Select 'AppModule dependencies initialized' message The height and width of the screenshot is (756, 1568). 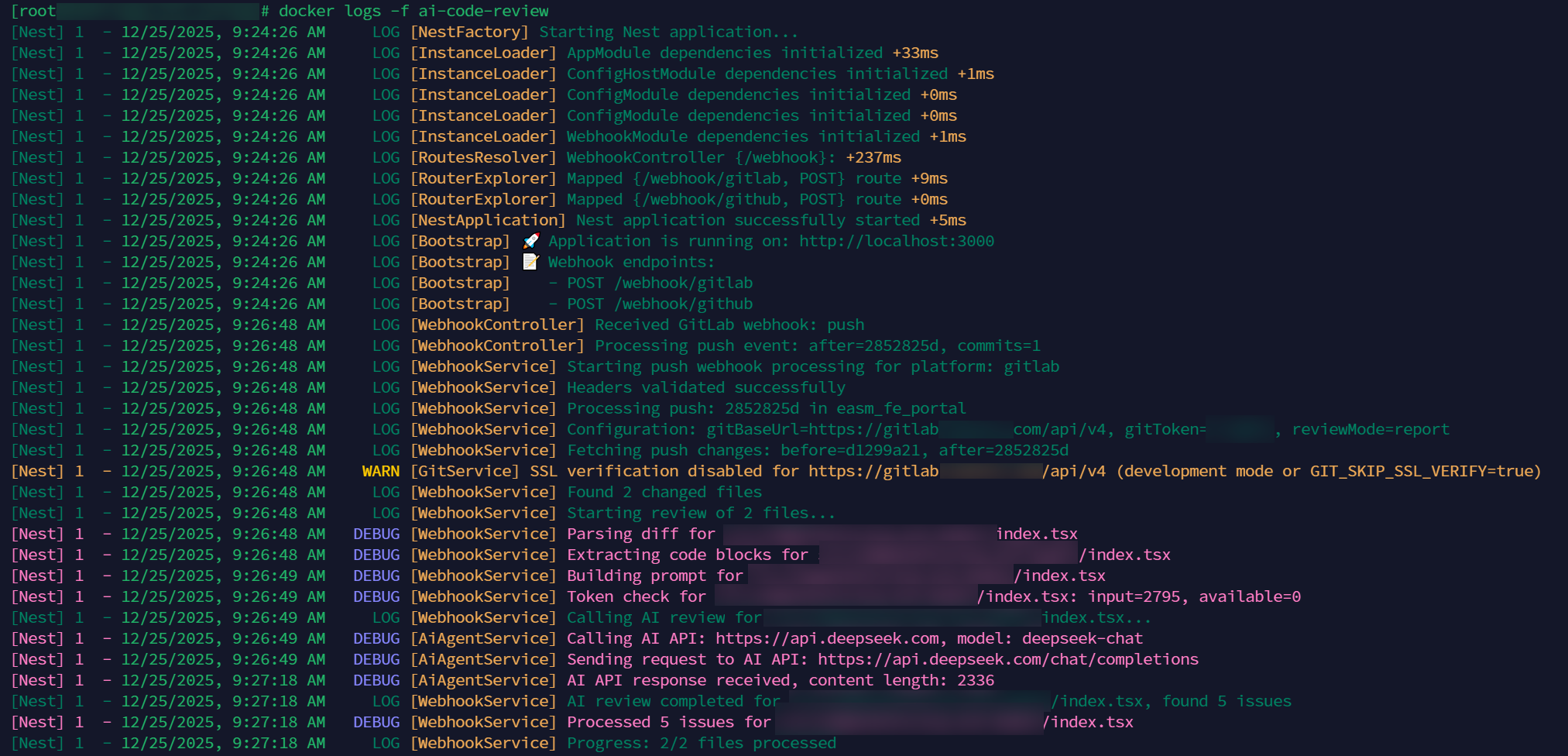(725, 53)
